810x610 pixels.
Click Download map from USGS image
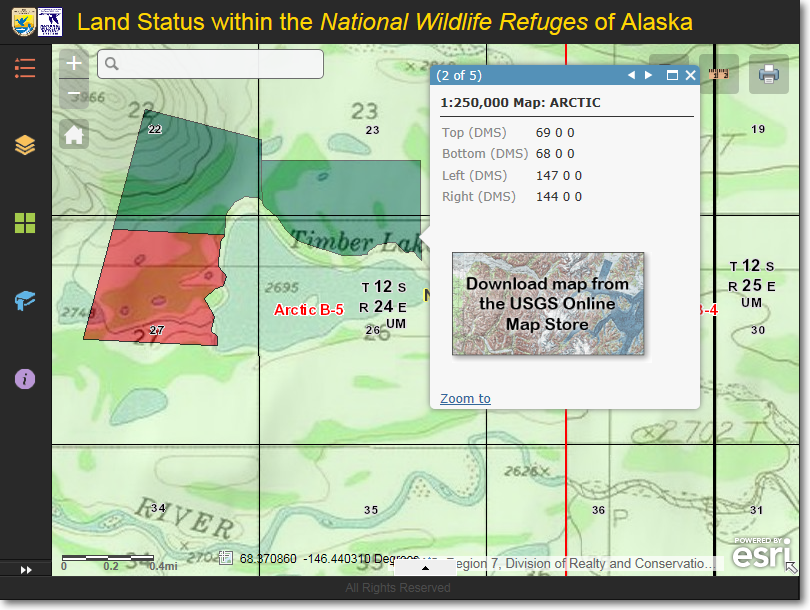(547, 304)
